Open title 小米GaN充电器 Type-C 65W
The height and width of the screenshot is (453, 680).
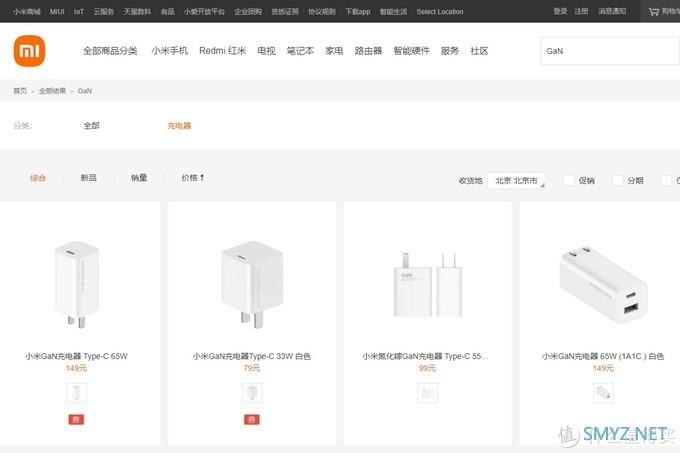76,356
